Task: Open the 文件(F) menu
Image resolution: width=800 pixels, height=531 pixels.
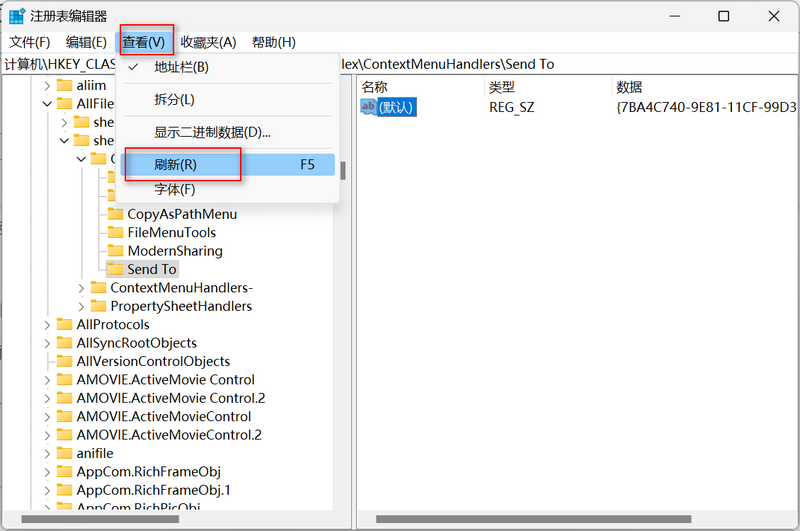Action: 30,42
